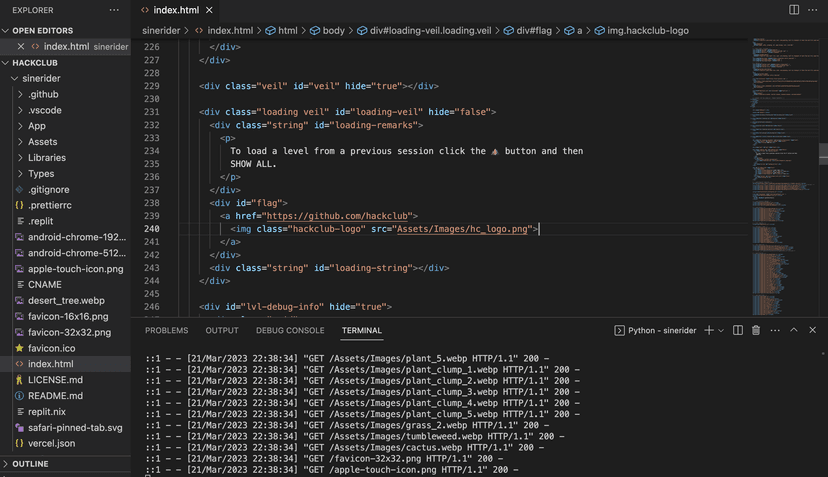The image size is (828, 477).
Task: Close the terminal panel with X
Action: pos(812,330)
